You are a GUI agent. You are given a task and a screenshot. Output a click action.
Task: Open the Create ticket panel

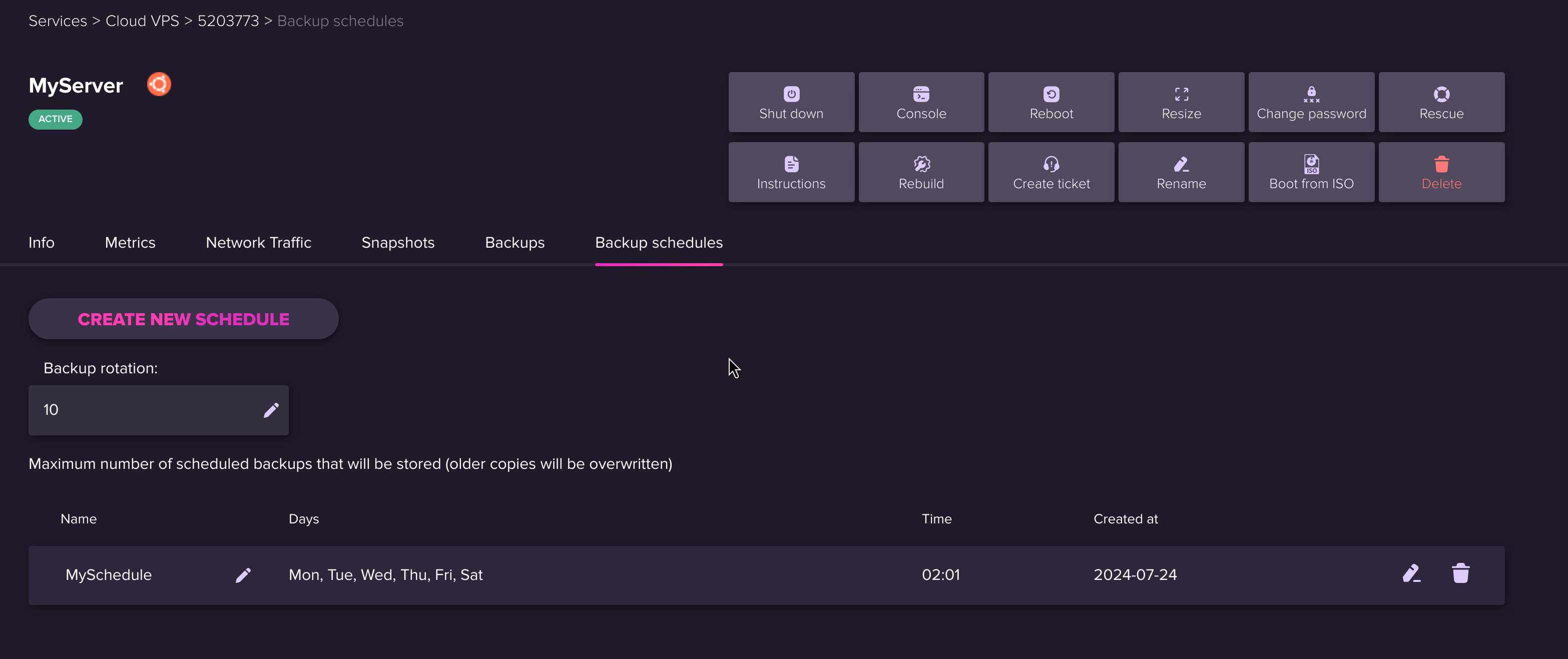(1051, 172)
